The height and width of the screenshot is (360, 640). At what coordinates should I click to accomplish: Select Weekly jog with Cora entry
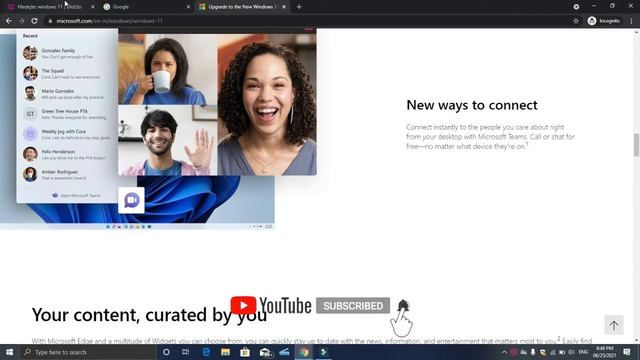(x=67, y=134)
